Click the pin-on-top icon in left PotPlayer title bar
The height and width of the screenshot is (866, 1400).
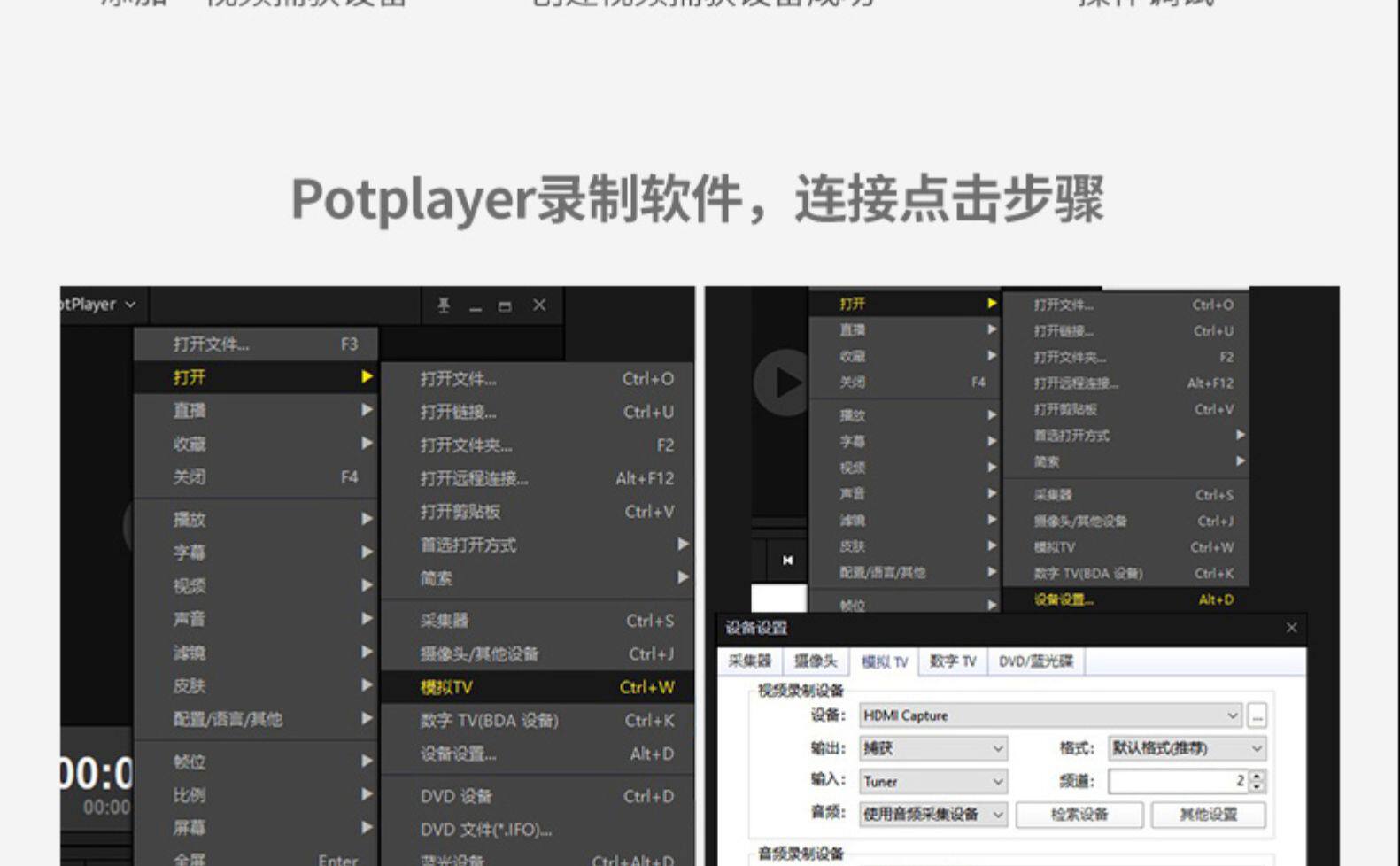[444, 305]
